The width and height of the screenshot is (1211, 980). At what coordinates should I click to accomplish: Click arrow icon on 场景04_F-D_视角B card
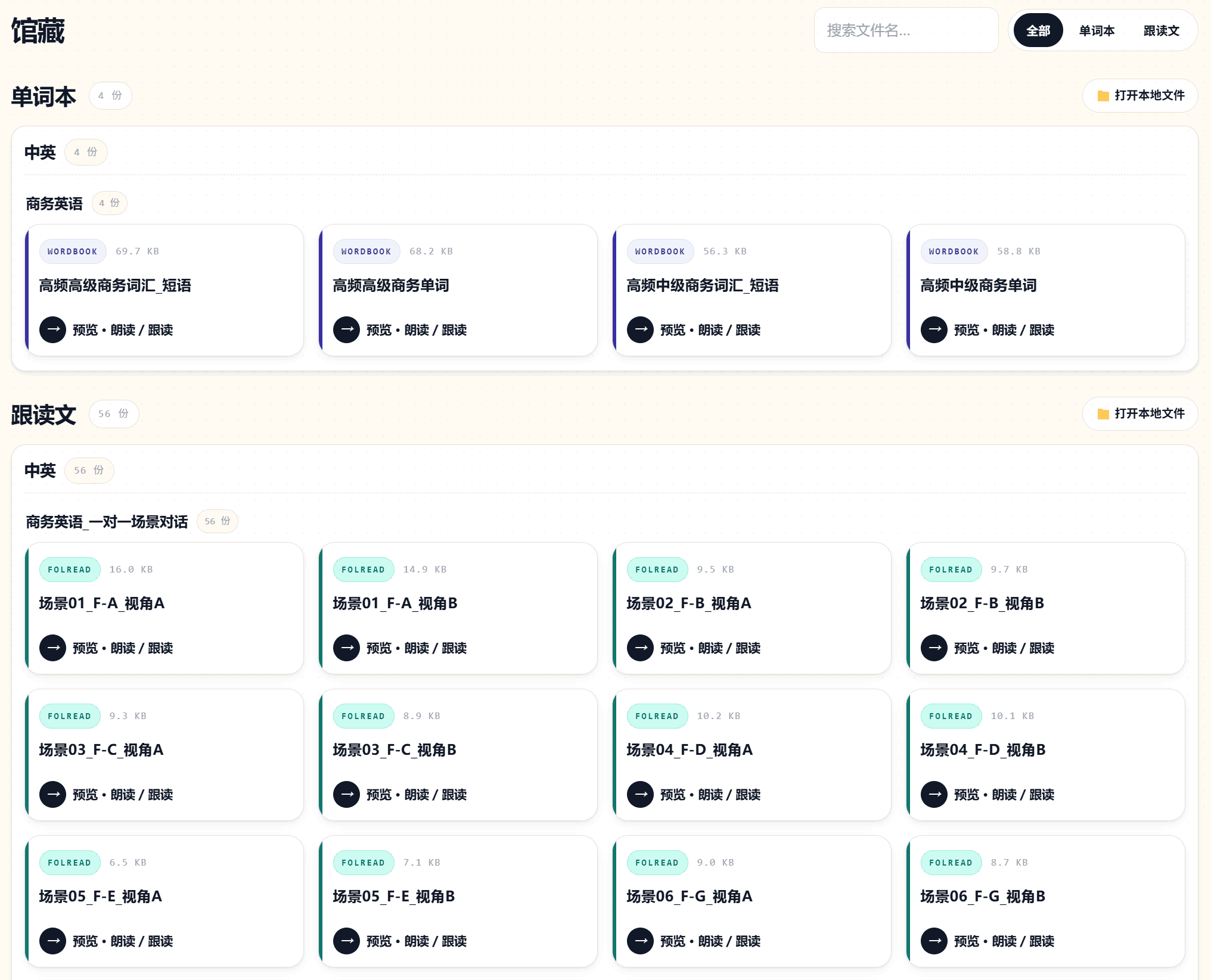click(x=934, y=794)
